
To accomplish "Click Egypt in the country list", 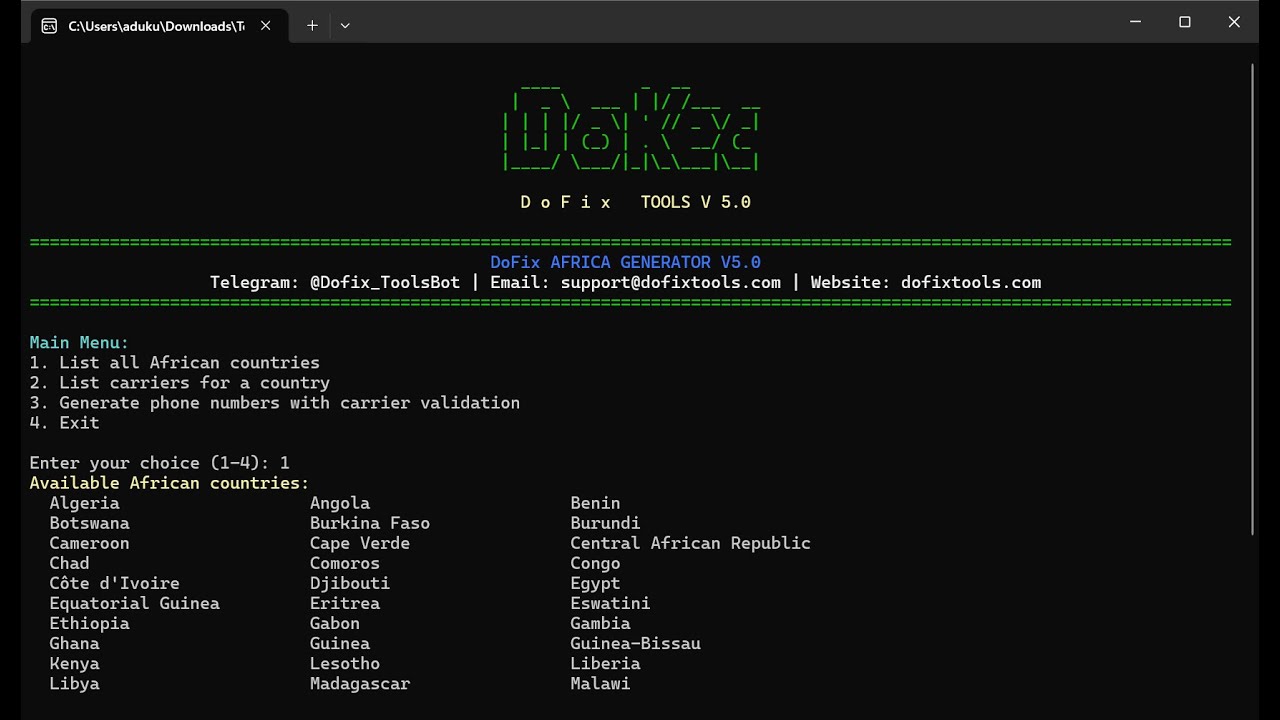I will click(x=595, y=583).
